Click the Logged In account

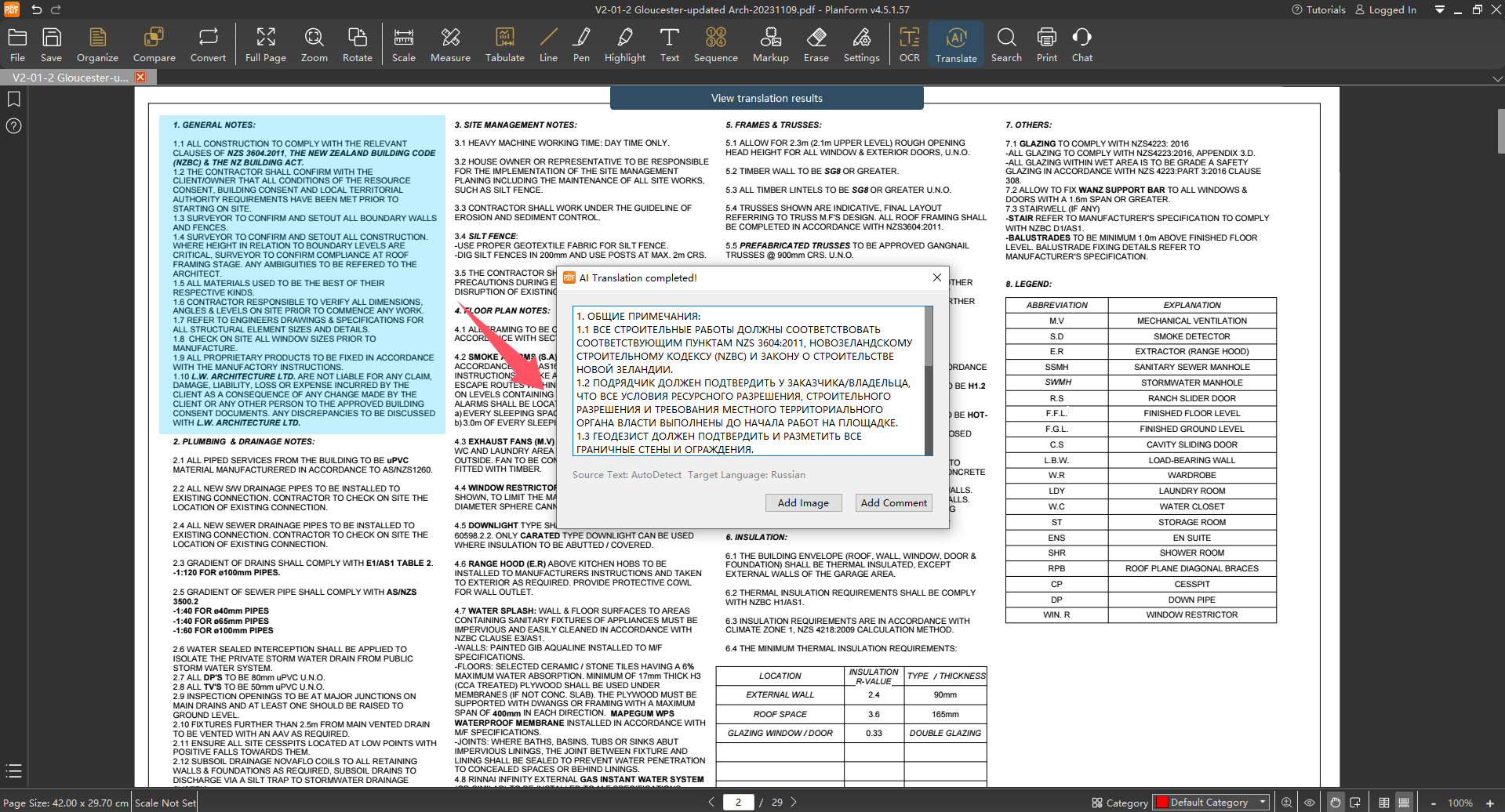click(1386, 9)
